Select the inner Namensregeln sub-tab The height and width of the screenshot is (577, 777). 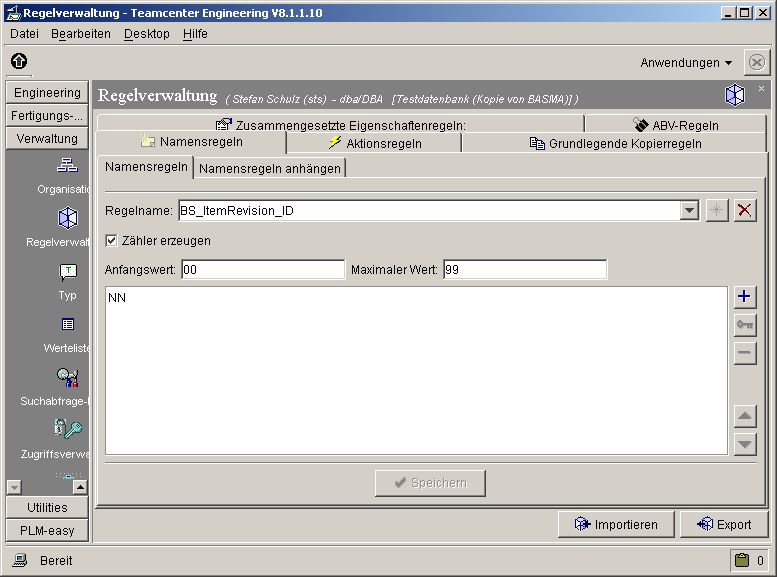[146, 167]
